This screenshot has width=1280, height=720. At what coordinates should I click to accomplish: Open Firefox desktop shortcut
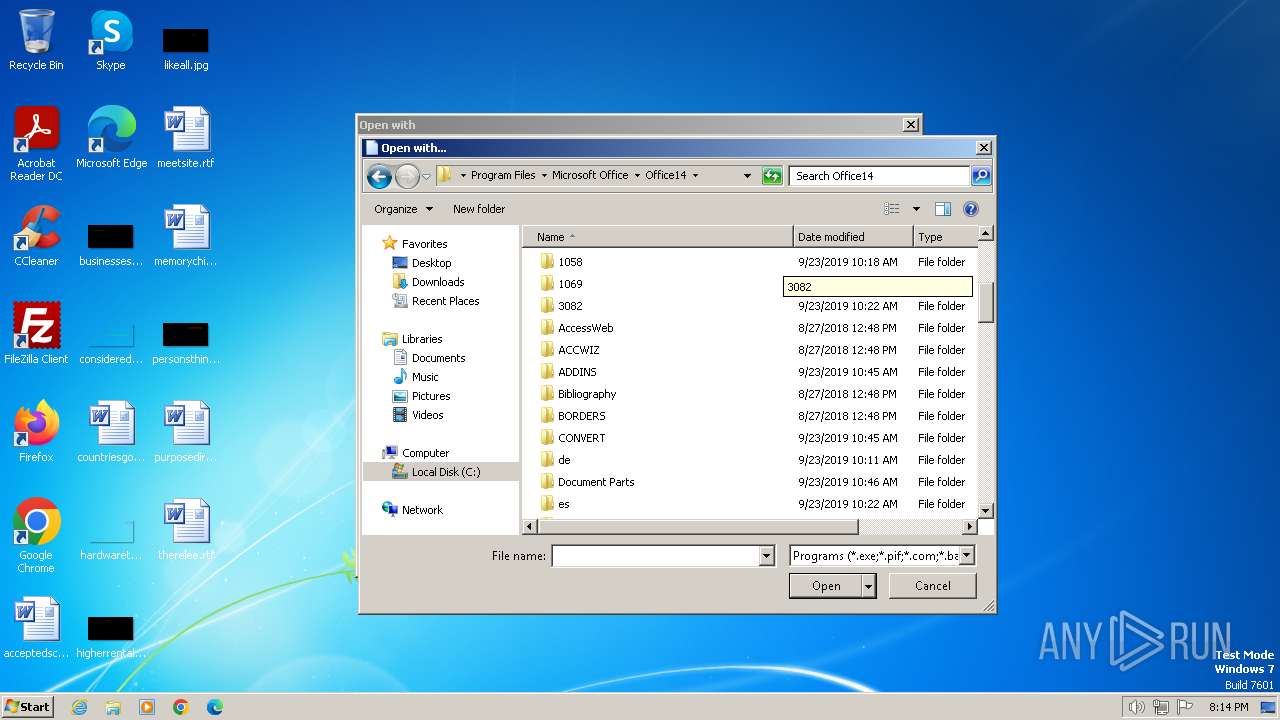36,432
